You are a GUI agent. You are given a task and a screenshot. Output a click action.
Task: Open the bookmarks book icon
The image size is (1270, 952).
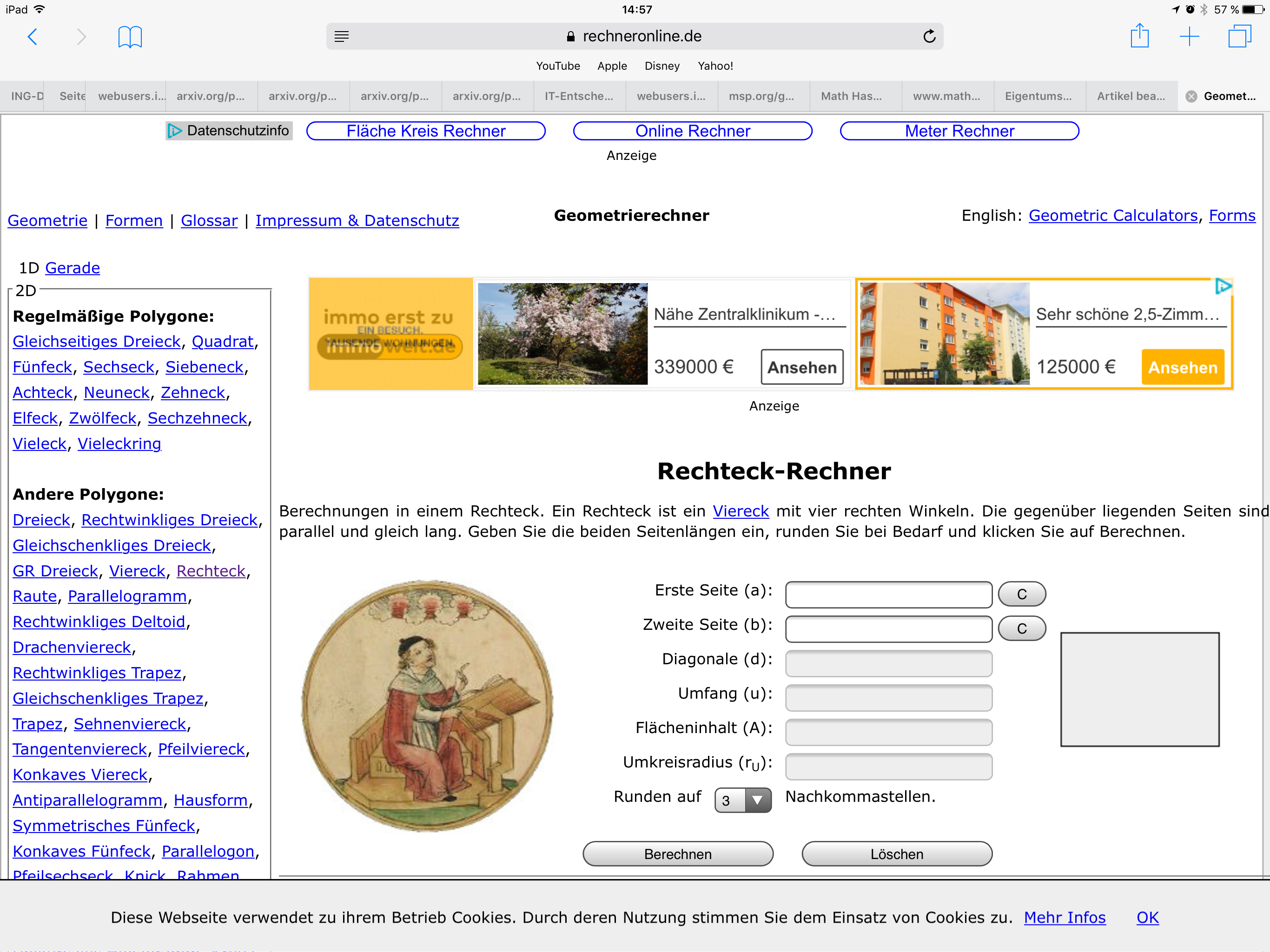130,37
